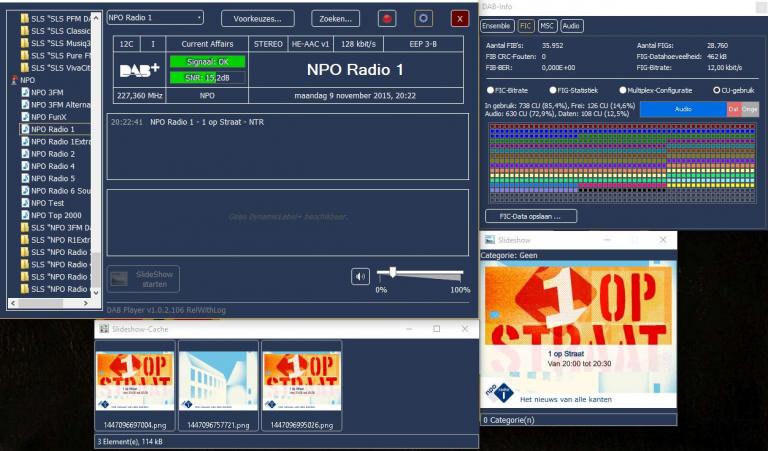768x451 pixels.
Task: Switch to the Ensemble tab
Action: point(497,26)
